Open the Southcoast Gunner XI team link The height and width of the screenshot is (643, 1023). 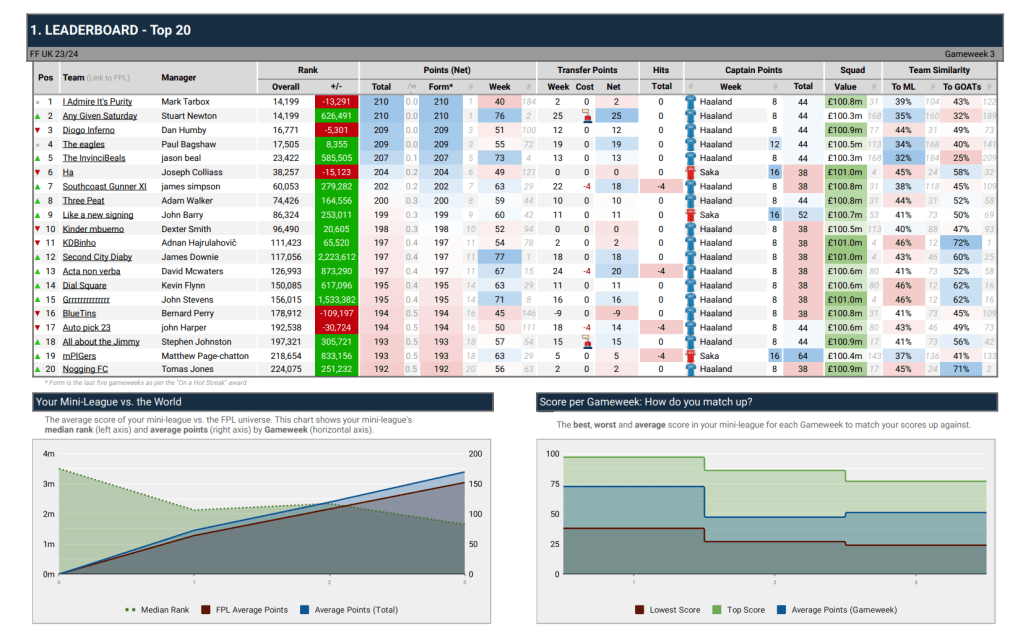click(x=104, y=186)
